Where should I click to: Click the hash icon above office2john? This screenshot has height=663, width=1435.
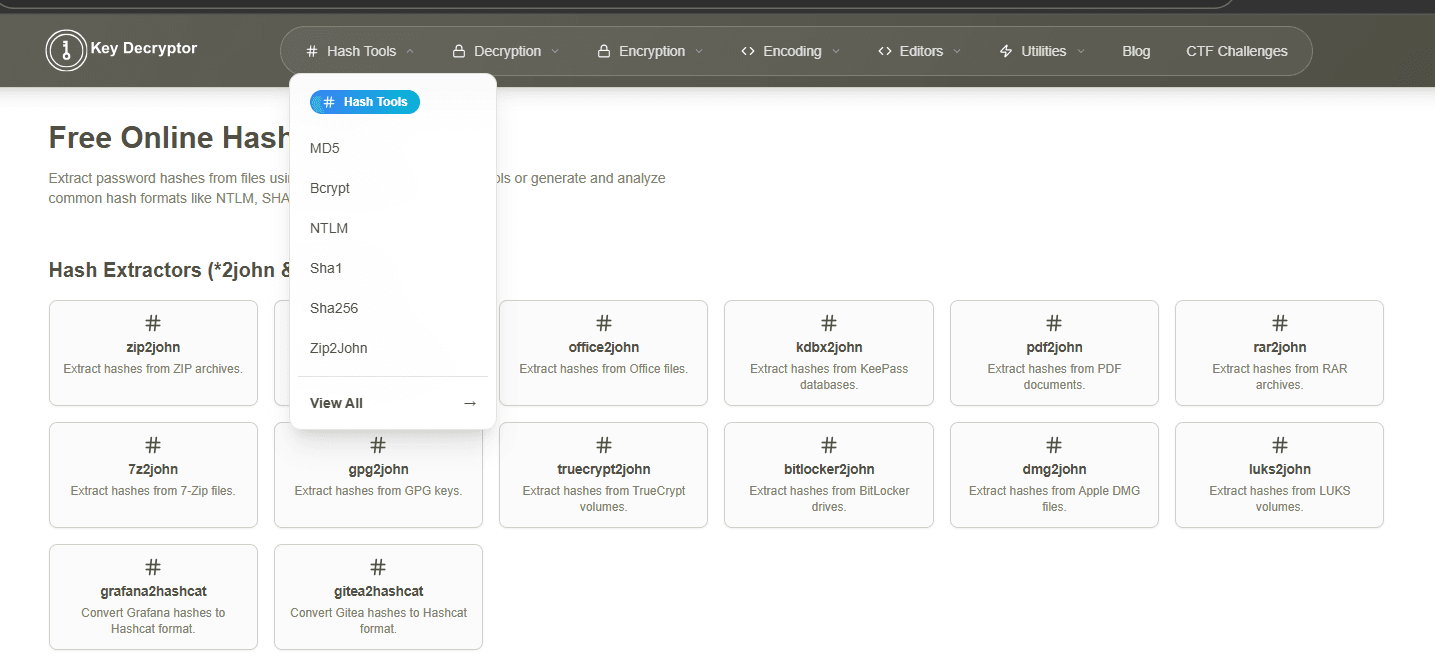tap(604, 323)
